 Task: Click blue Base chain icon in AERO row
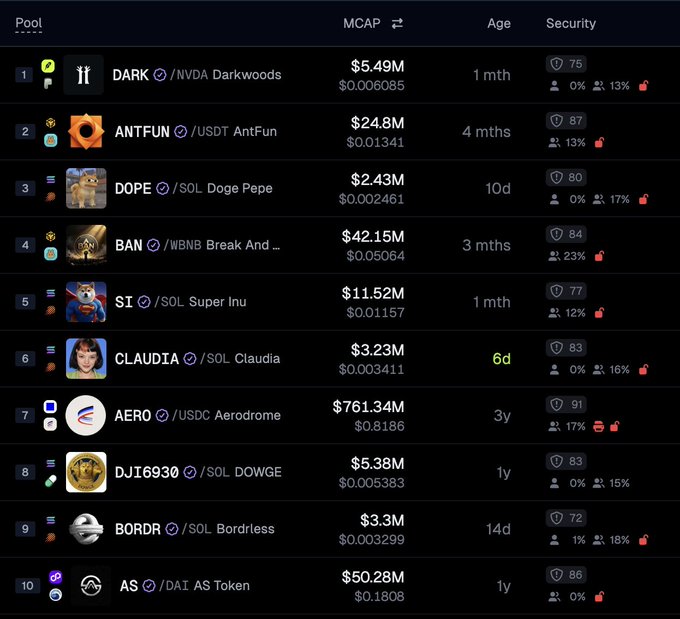click(50, 406)
